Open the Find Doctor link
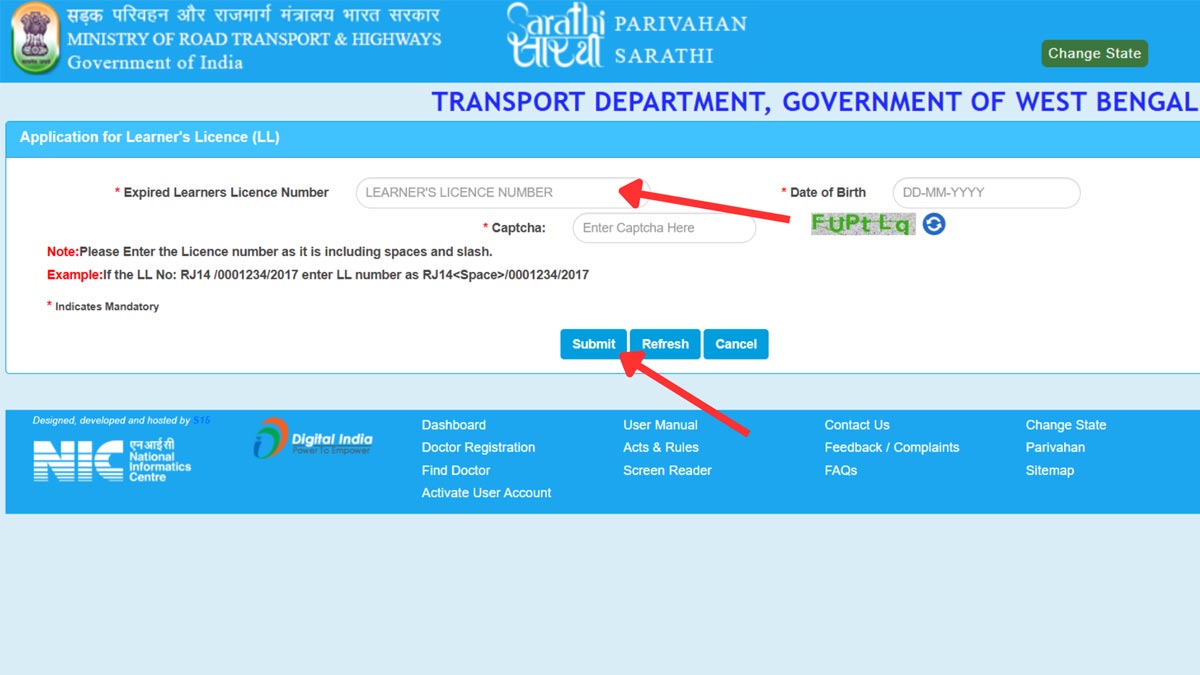Image resolution: width=1200 pixels, height=675 pixels. coord(455,470)
